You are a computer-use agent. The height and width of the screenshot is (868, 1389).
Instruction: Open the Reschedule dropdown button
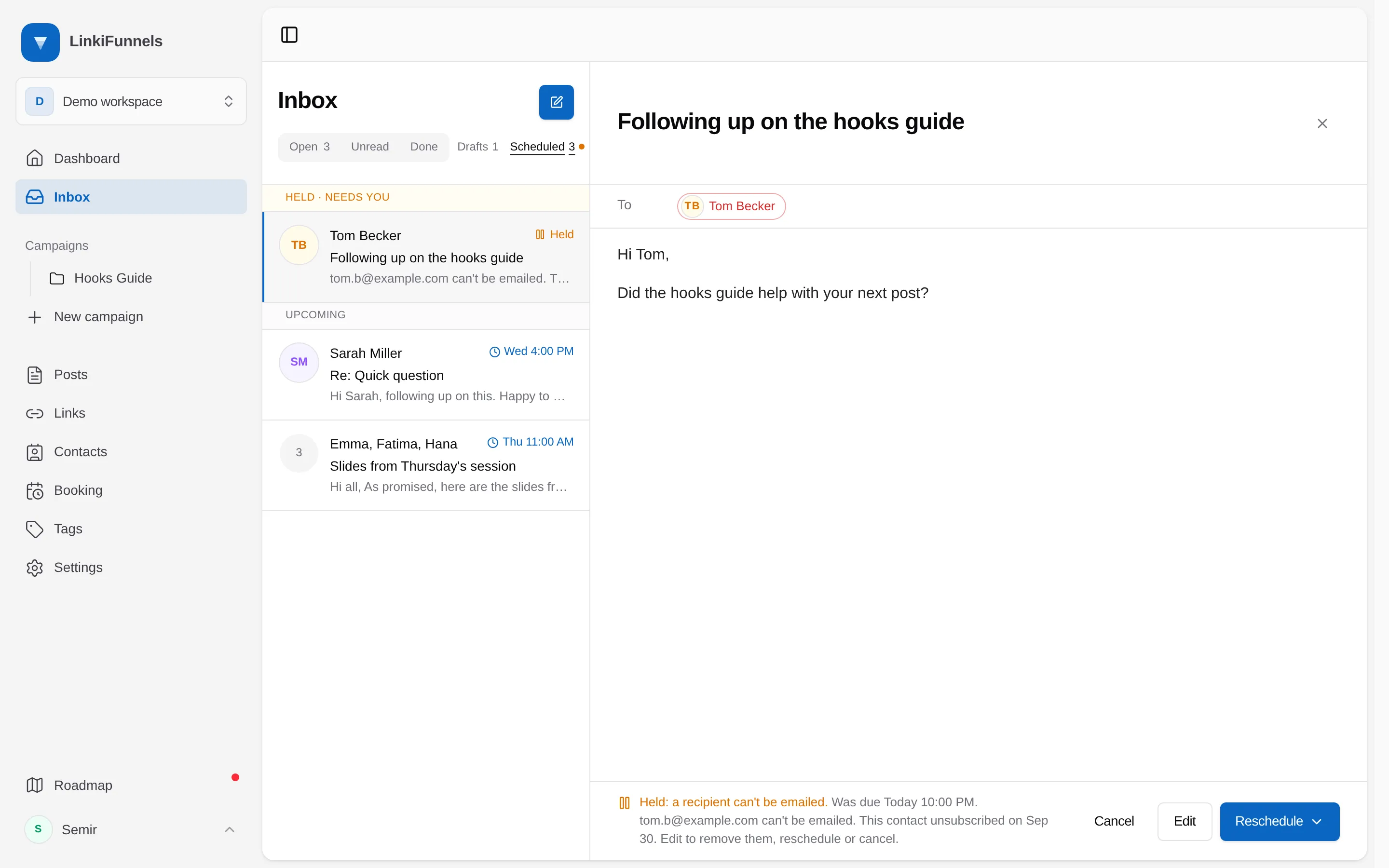tap(1280, 822)
